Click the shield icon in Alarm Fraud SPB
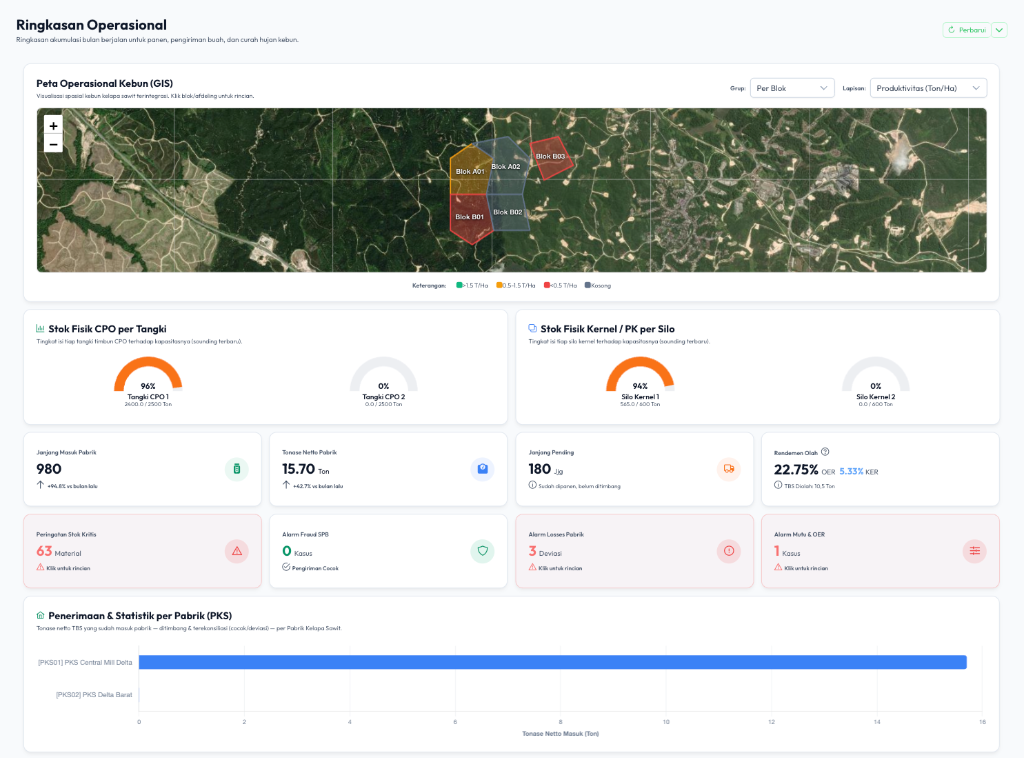 pyautogui.click(x=483, y=551)
